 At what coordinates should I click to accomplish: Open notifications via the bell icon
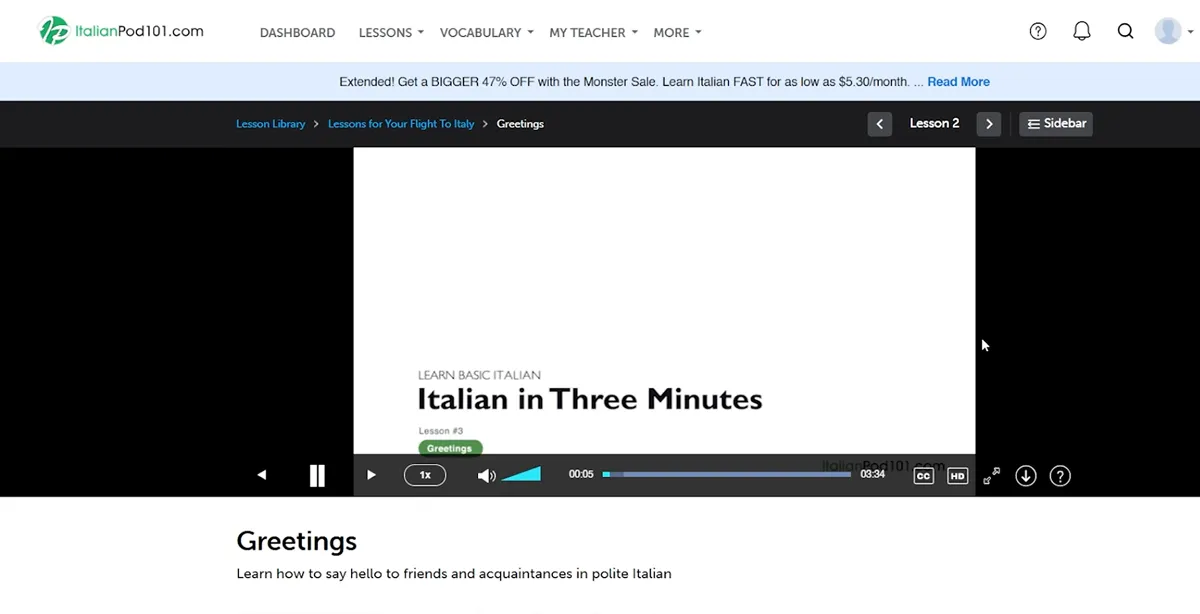coord(1081,31)
